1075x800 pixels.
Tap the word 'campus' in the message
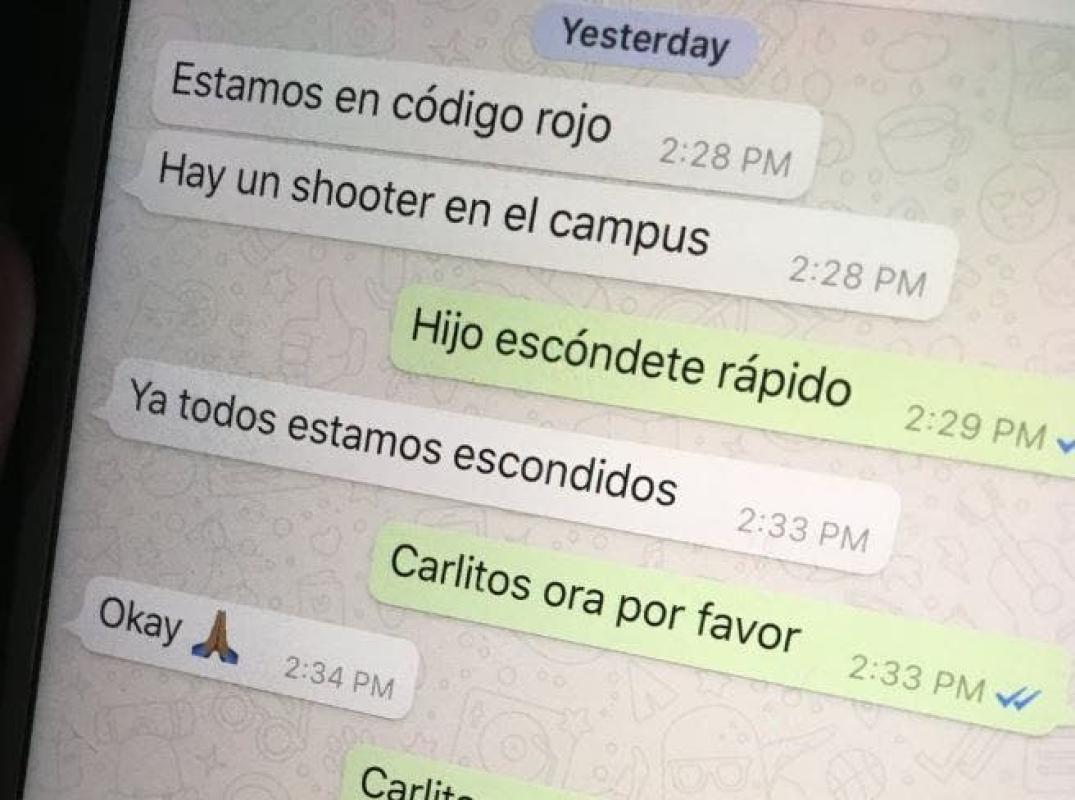click(x=629, y=231)
